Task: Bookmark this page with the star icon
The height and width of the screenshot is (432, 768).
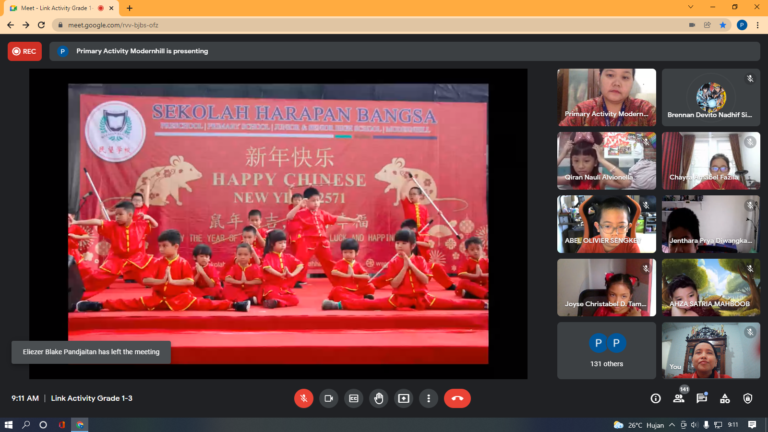Action: pyautogui.click(x=723, y=25)
